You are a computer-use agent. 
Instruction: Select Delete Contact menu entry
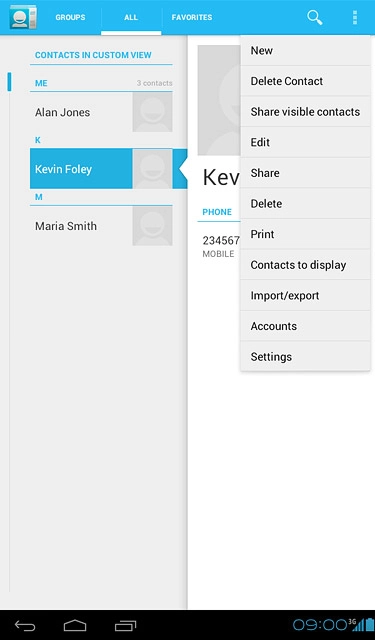305,81
